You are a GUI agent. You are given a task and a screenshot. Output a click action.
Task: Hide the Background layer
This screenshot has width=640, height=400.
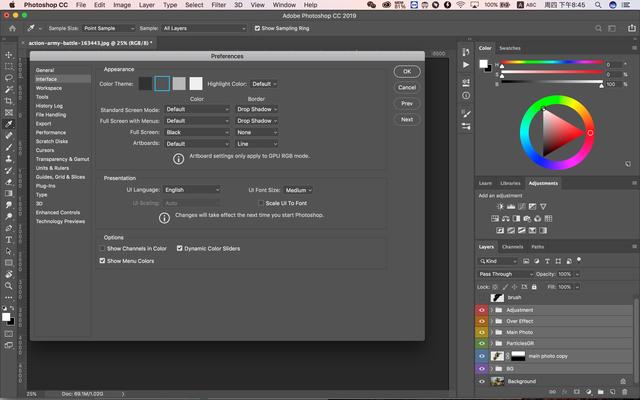tap(482, 381)
